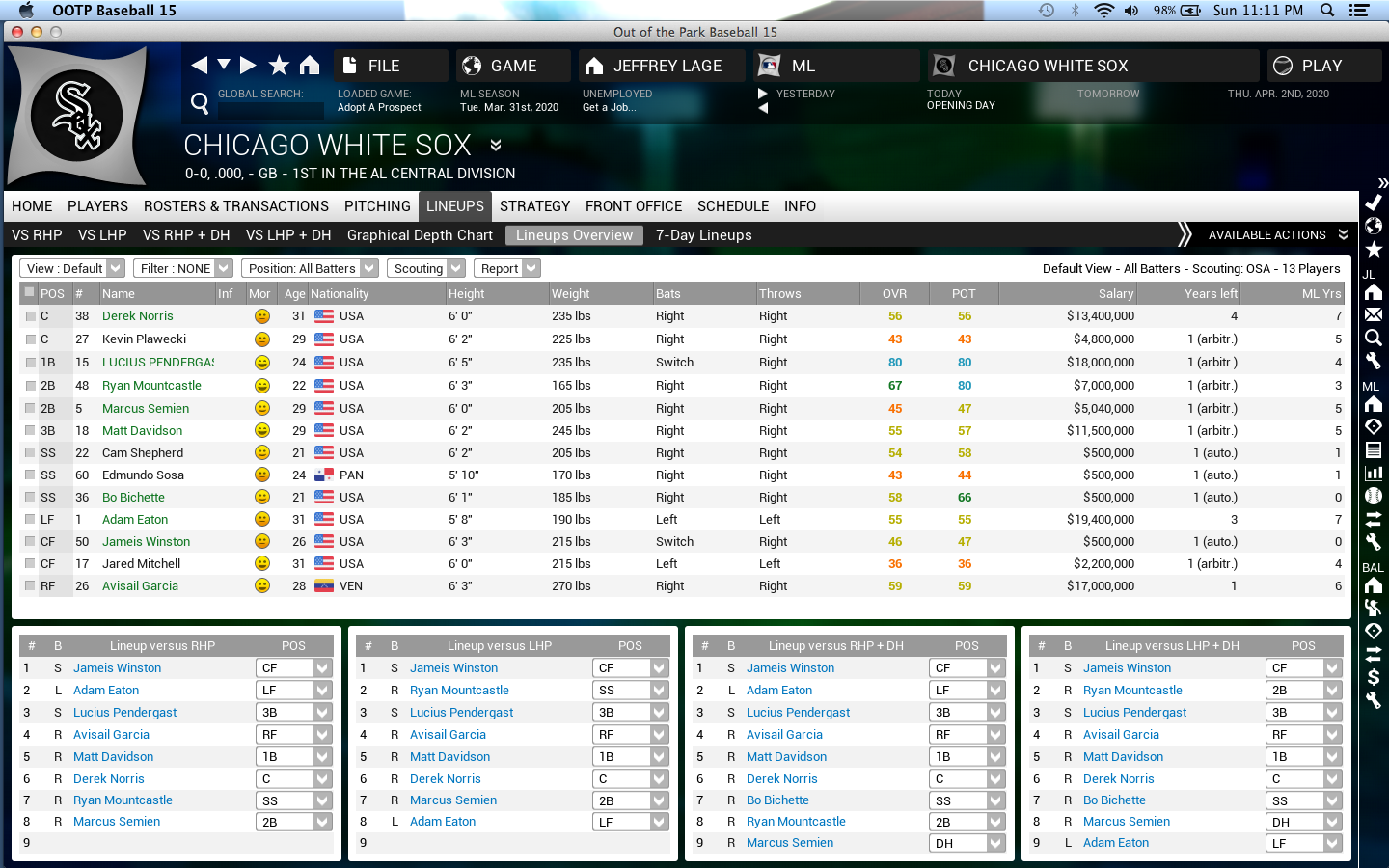Open the Rosters & Transactions tab
Image resolution: width=1389 pixels, height=868 pixels.
(236, 205)
